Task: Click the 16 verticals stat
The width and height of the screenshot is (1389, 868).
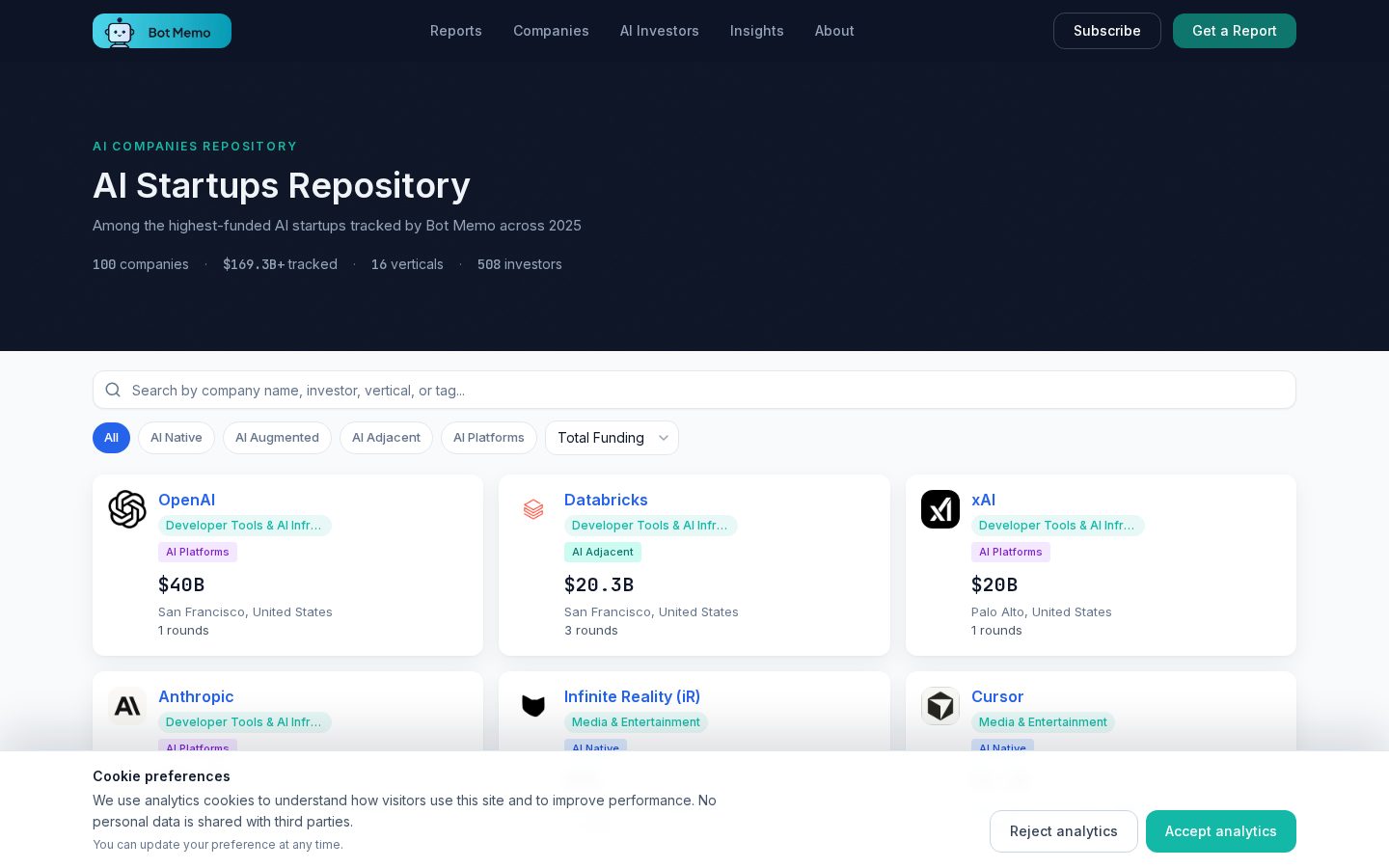Action: point(407,264)
